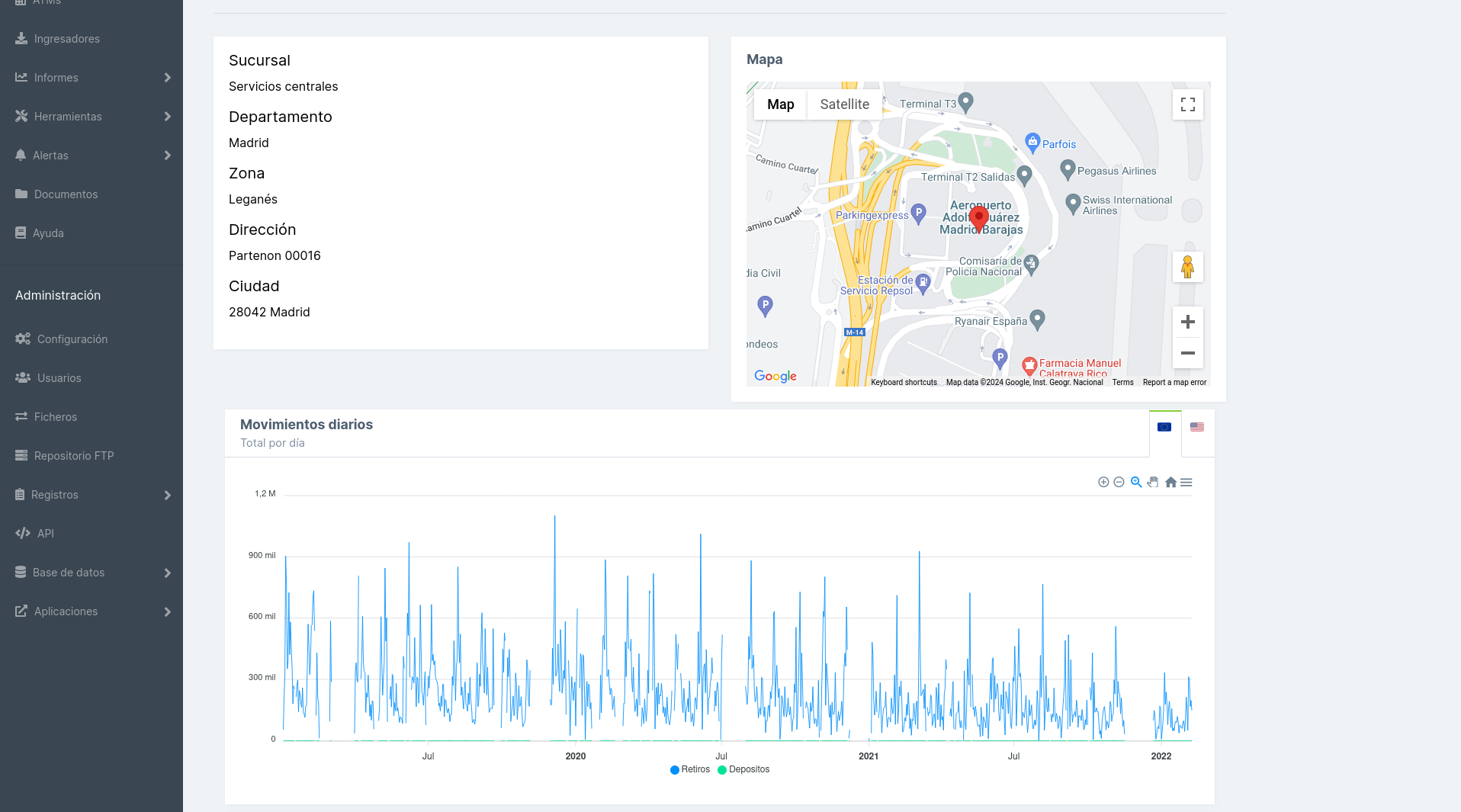
Task: Switch the map to Satellite view
Action: 844,104
